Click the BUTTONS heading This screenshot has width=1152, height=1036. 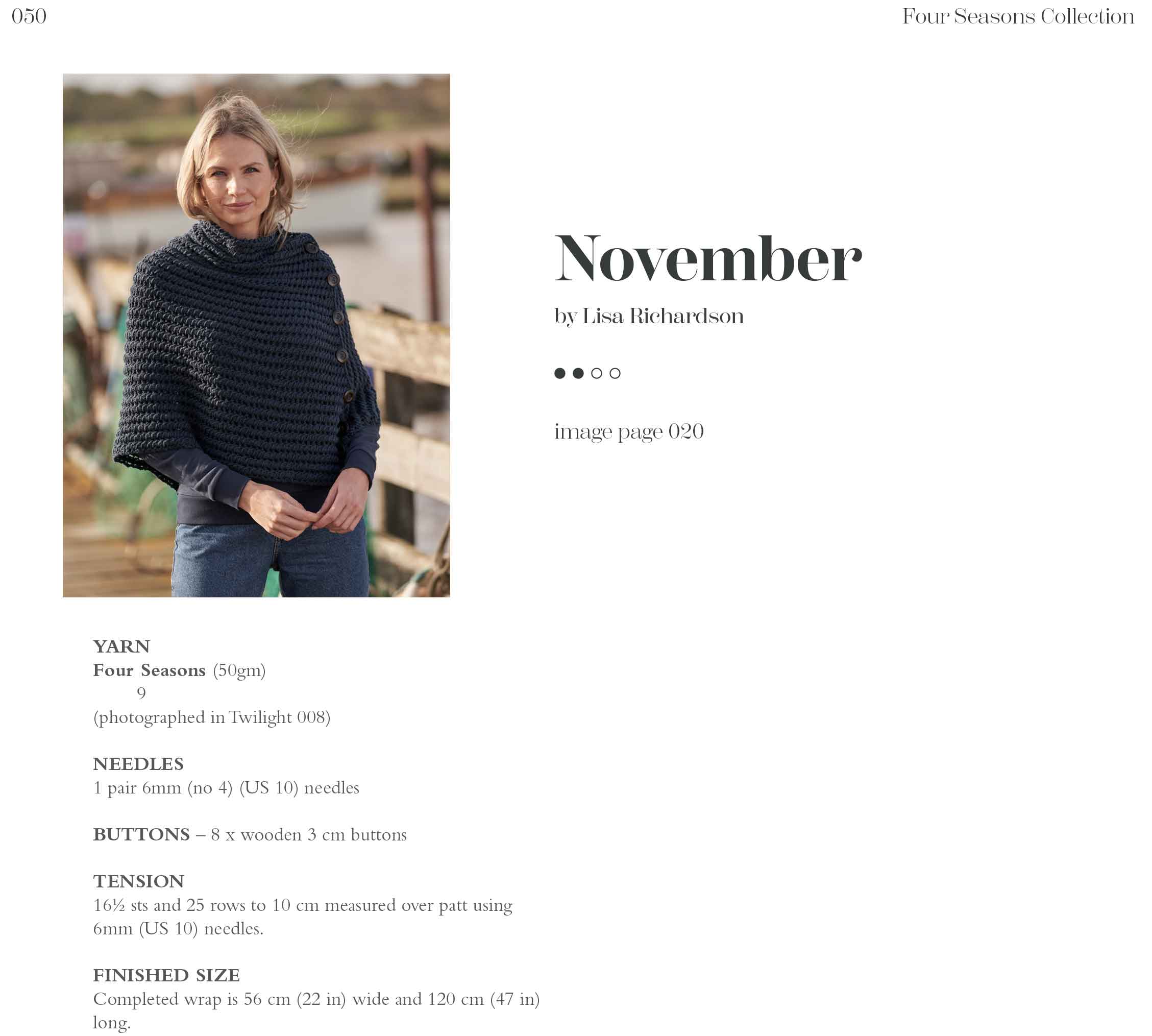[141, 834]
